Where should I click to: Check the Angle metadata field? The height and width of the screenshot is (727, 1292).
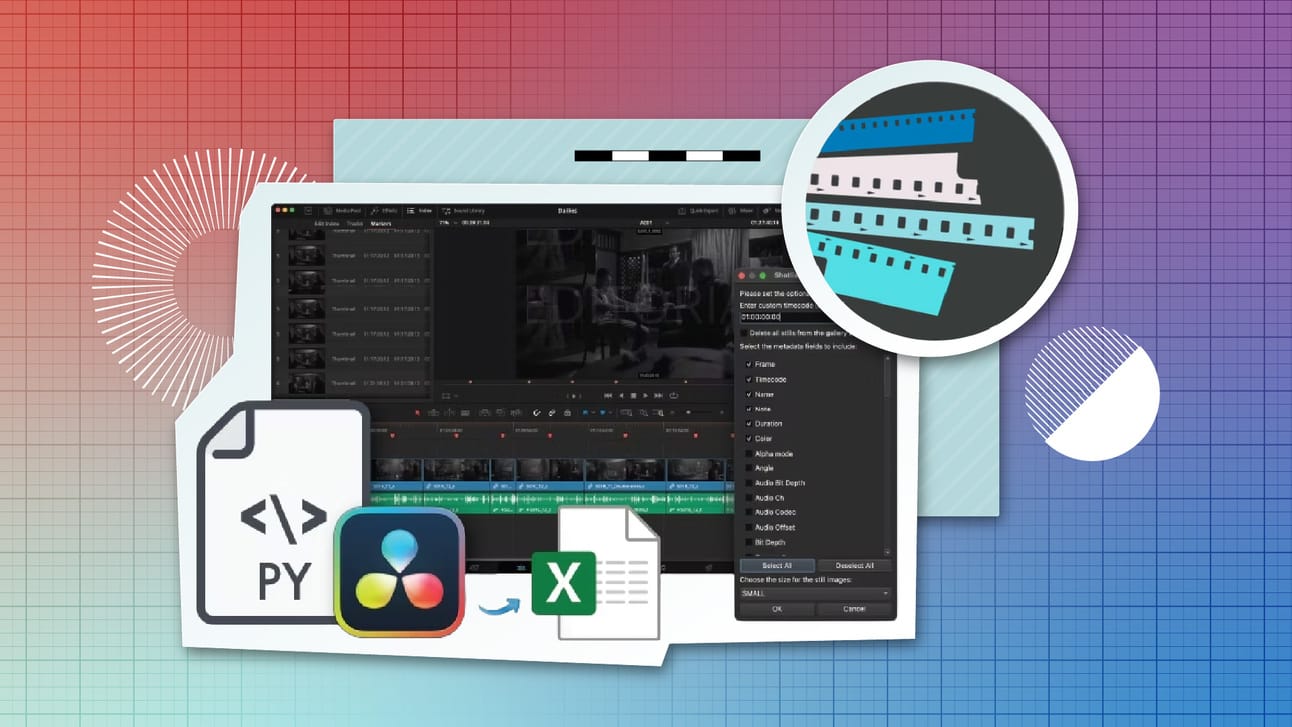[x=748, y=468]
